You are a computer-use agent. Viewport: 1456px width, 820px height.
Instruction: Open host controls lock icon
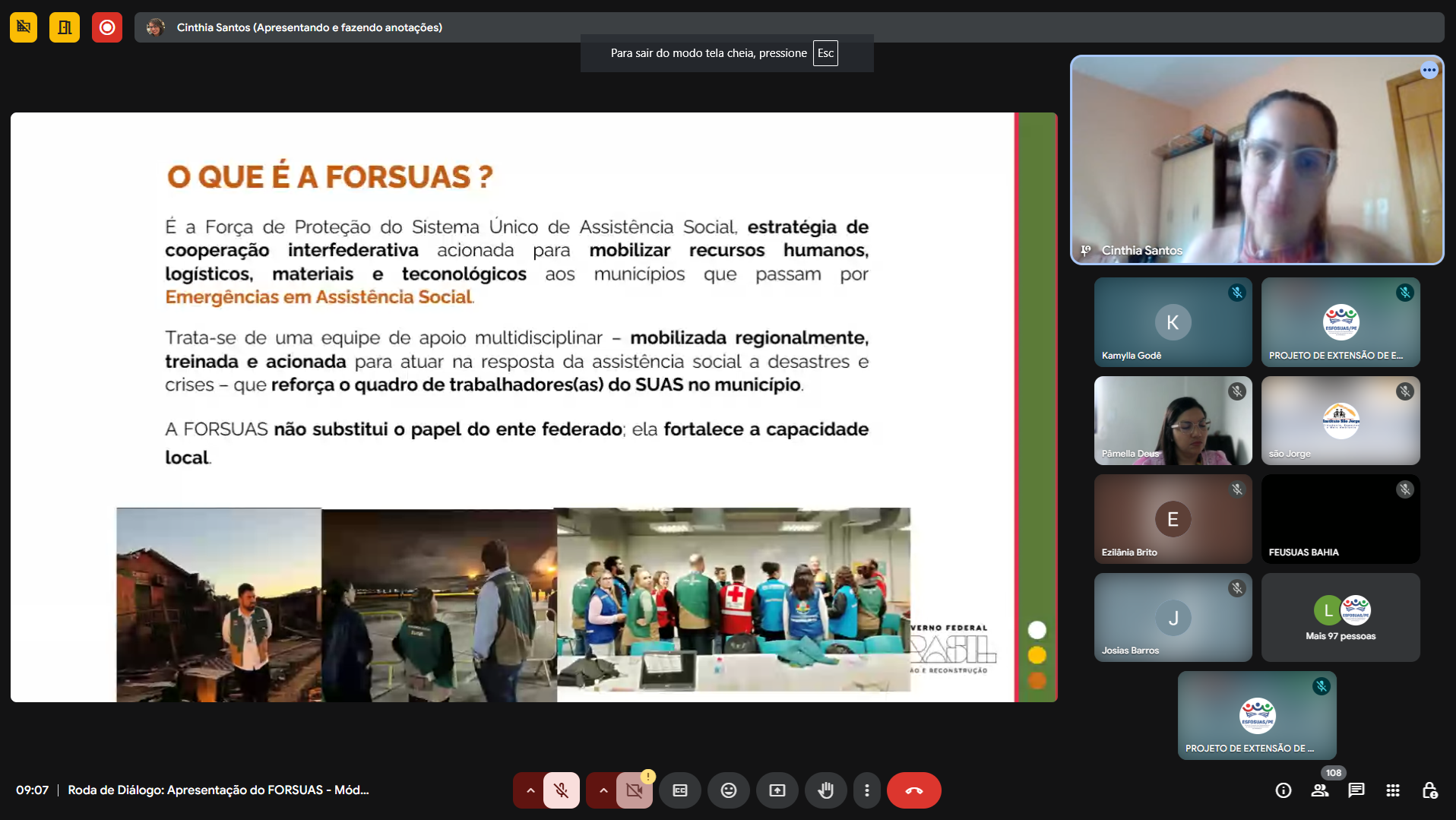tap(1429, 790)
